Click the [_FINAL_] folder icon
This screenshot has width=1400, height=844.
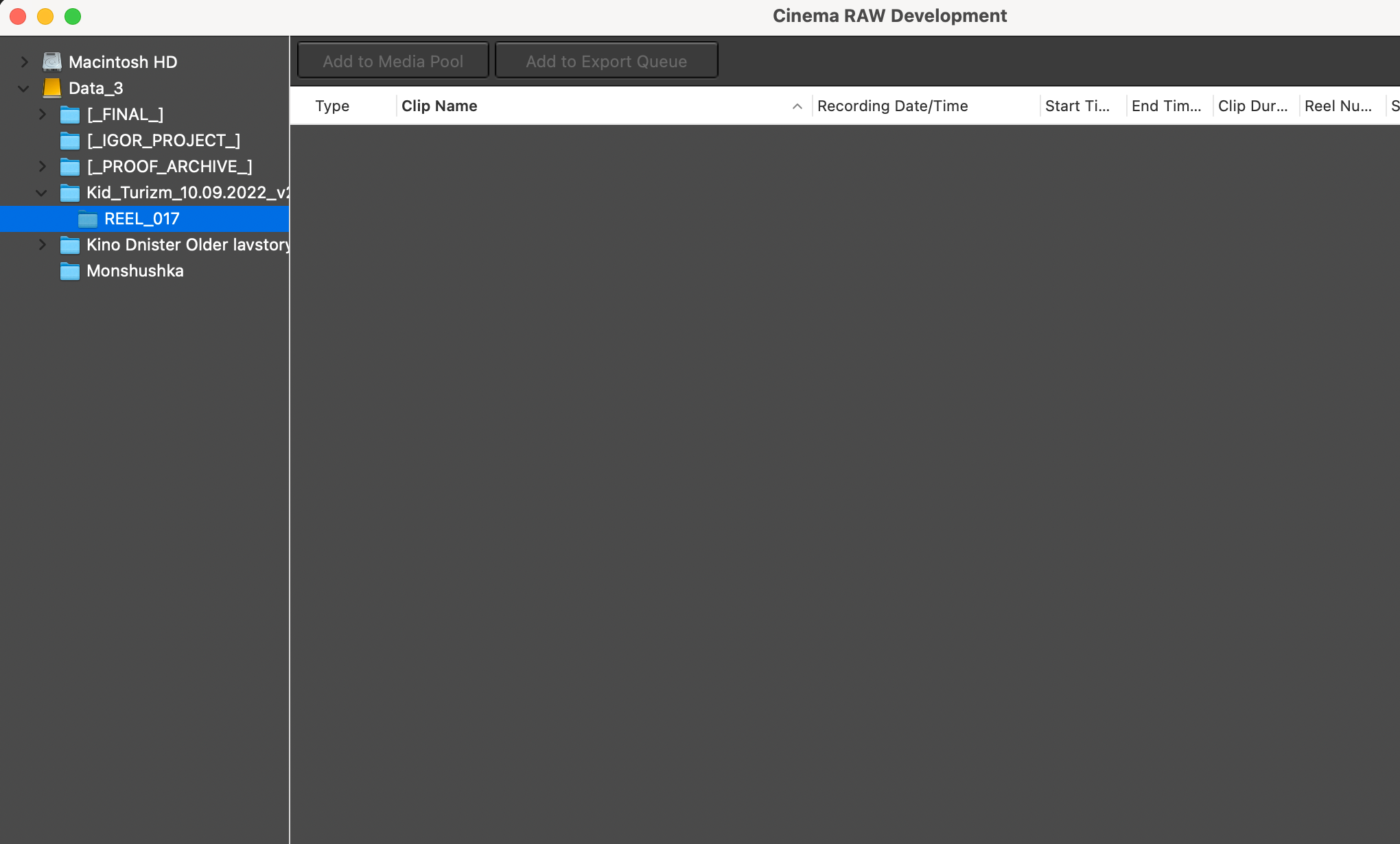71,114
